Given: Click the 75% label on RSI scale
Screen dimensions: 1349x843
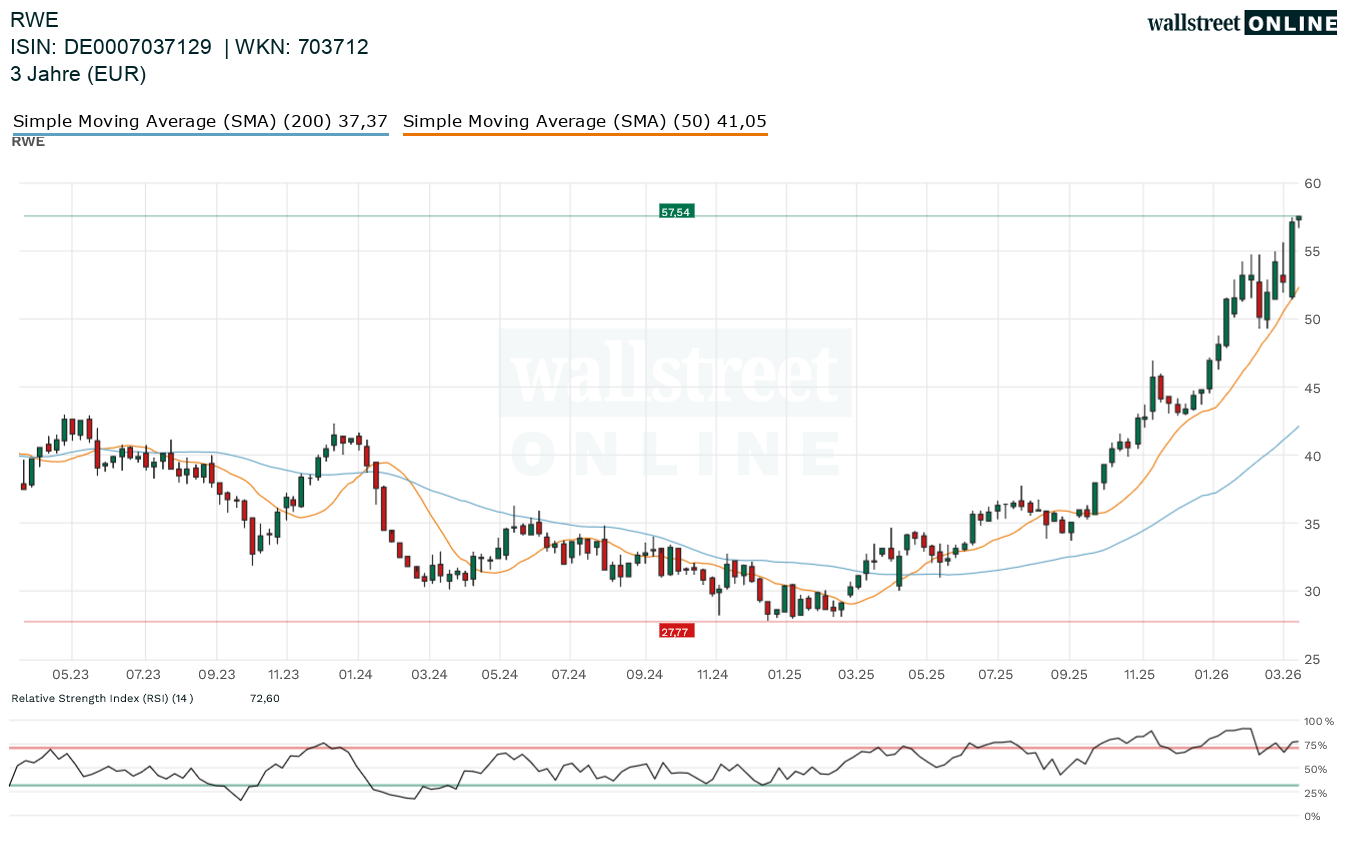Looking at the screenshot, I should click(1315, 745).
